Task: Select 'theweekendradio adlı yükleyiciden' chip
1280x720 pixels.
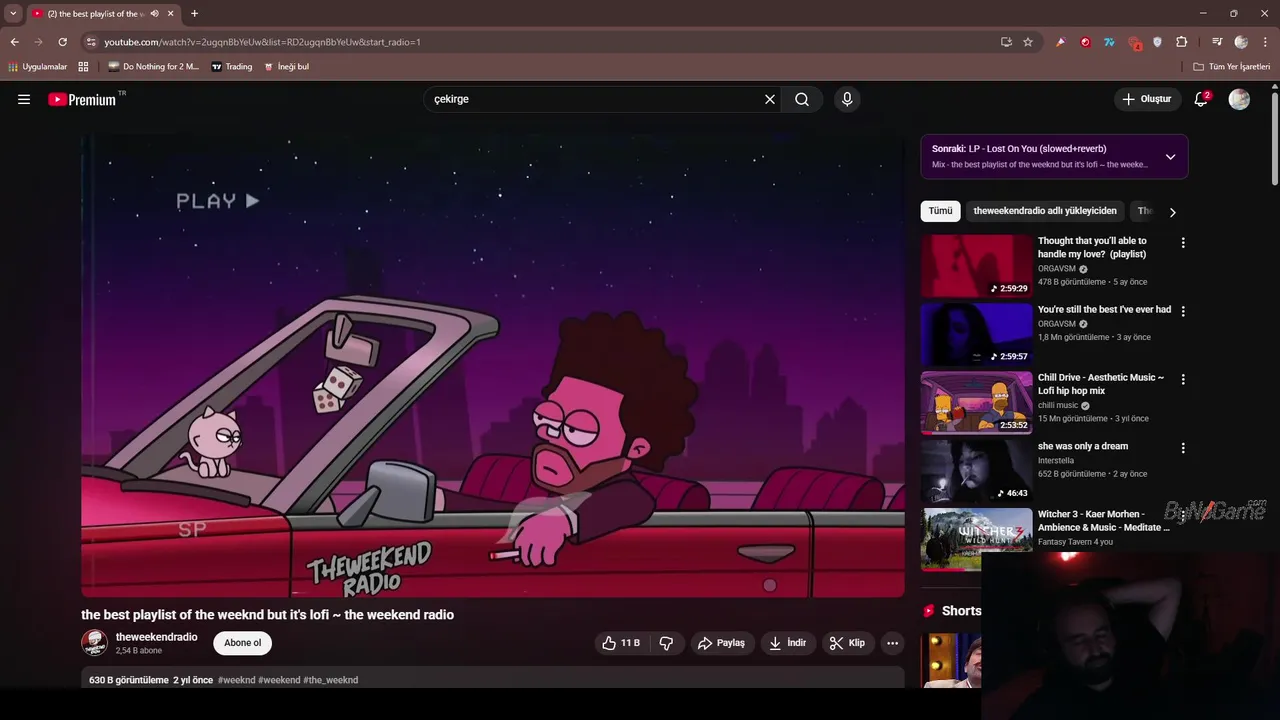Action: 1045,211
